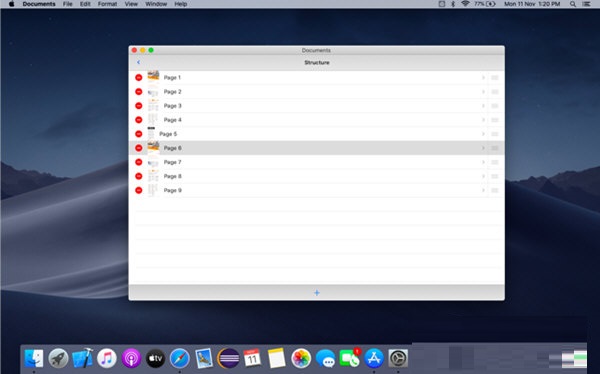The width and height of the screenshot is (600, 374).
Task: Add a new page with the plus icon
Action: (x=317, y=293)
